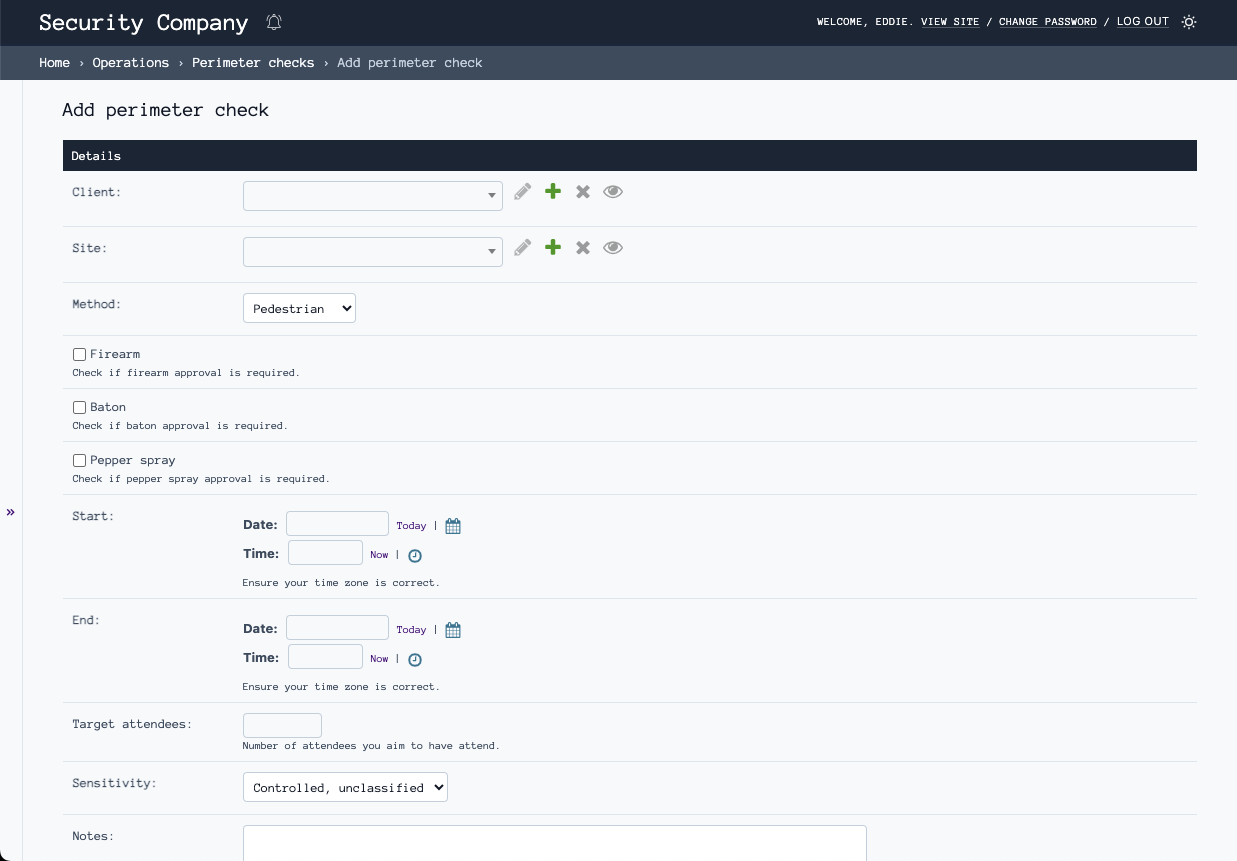Expand the Method dropdown showing Pedestrian

[299, 309]
